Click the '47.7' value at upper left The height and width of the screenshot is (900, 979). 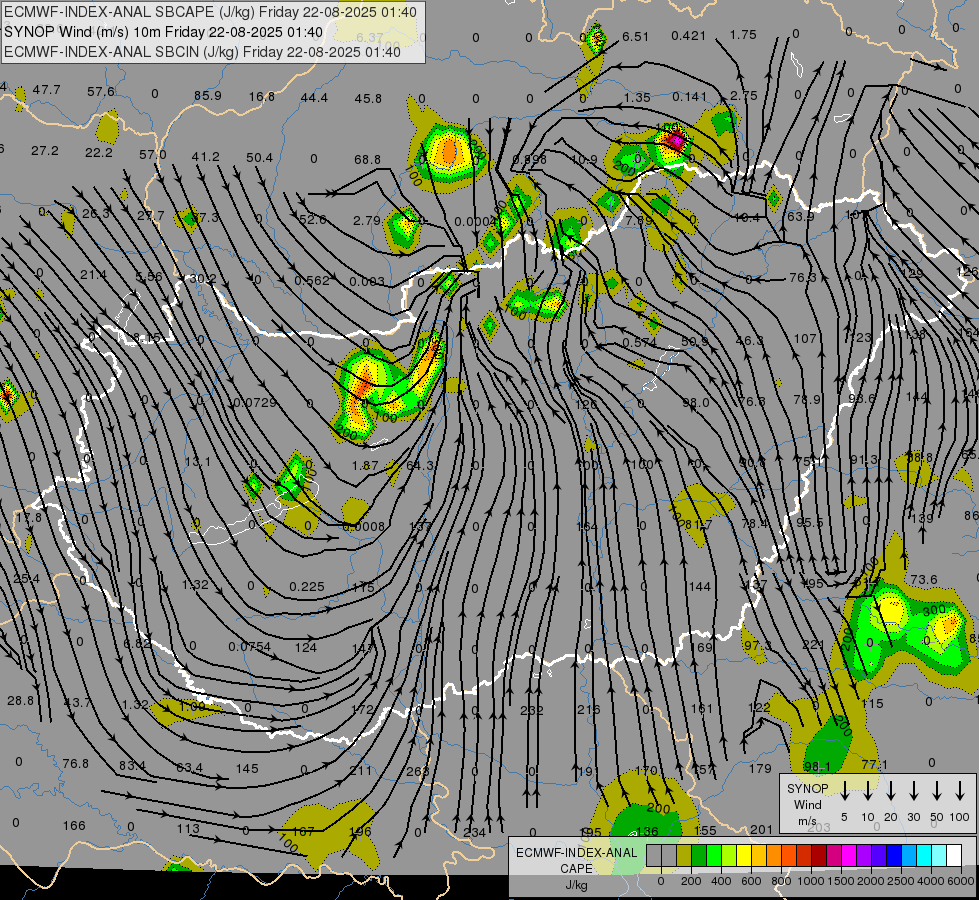pyautogui.click(x=47, y=90)
